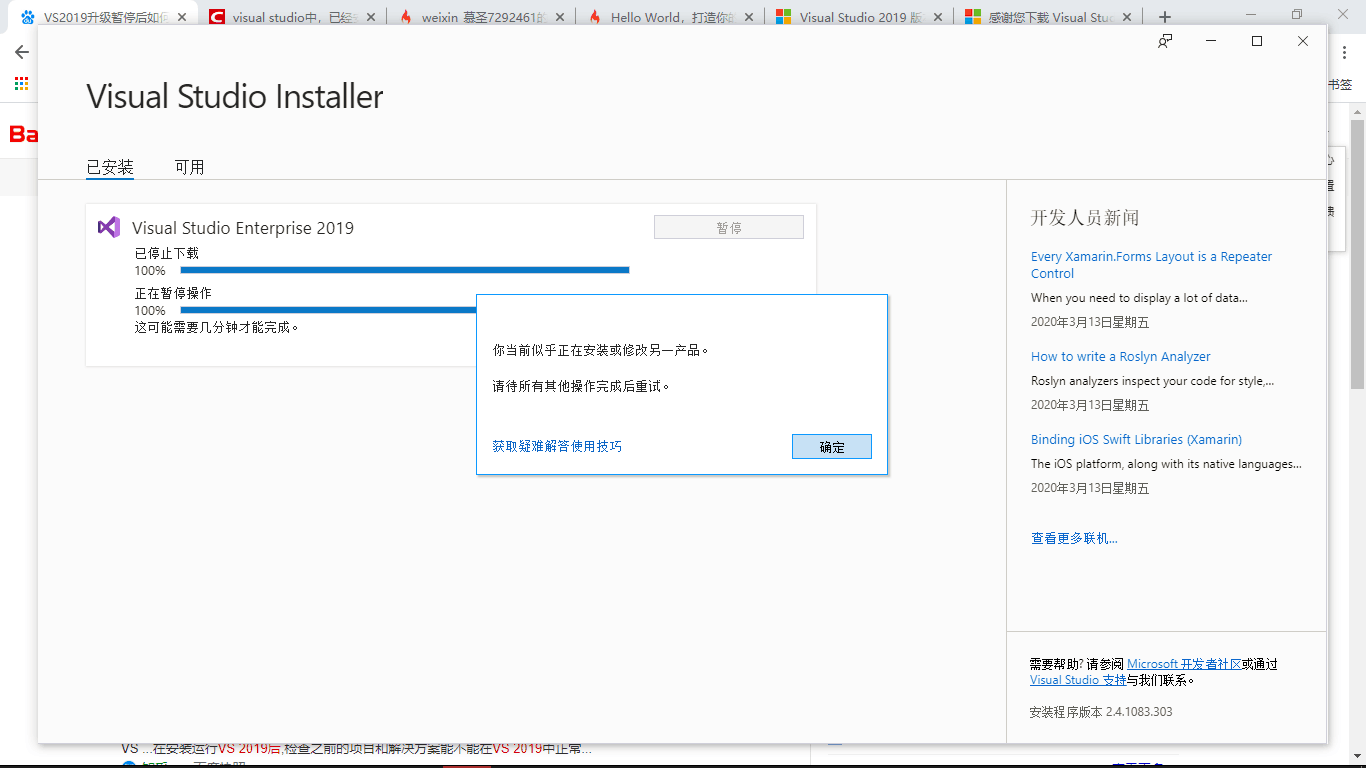
Task: Click the Microsoft logo favicon on fifth tab
Action: [x=784, y=17]
